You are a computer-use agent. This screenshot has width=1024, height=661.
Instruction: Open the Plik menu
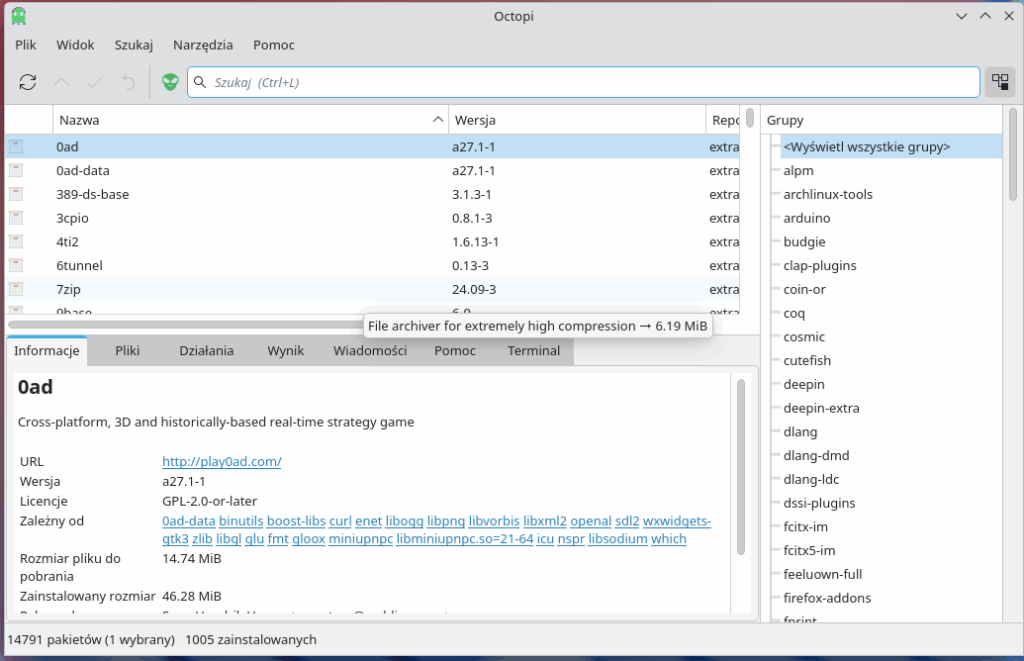pos(25,45)
